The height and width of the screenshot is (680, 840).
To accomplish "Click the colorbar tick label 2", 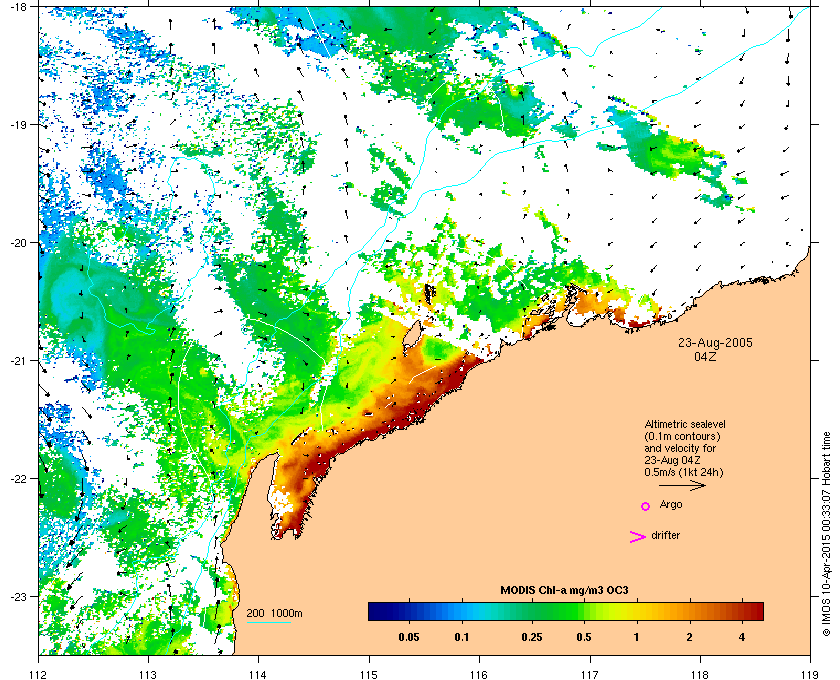I will tap(689, 637).
